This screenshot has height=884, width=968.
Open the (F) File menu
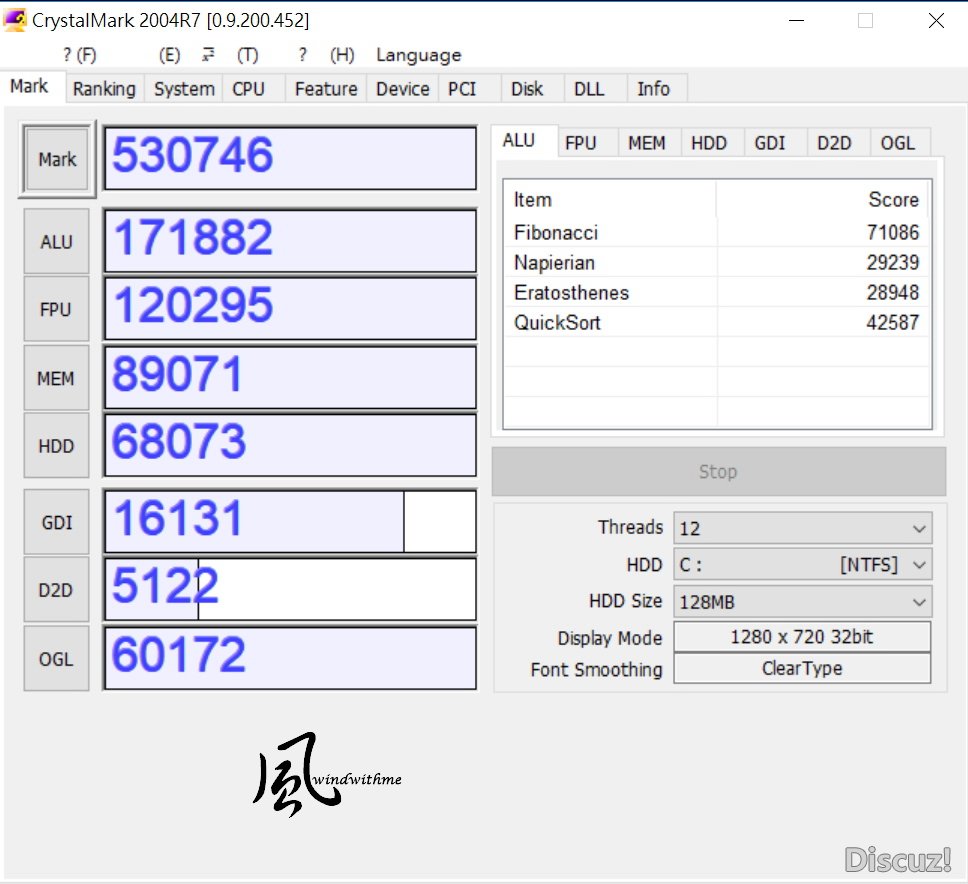79,55
